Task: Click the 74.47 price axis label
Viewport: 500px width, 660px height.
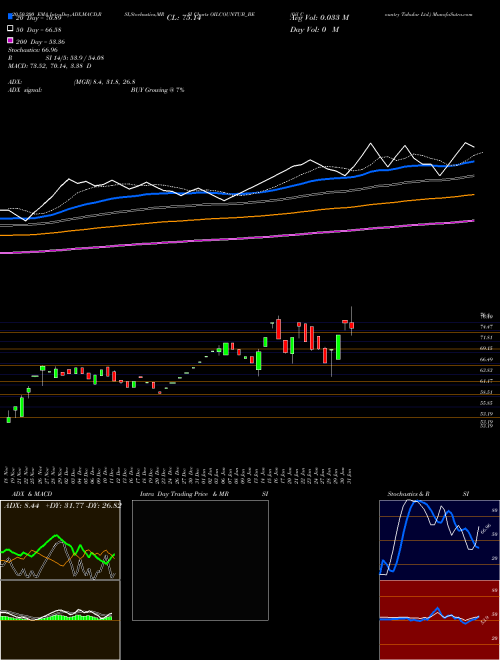Action: click(487, 326)
